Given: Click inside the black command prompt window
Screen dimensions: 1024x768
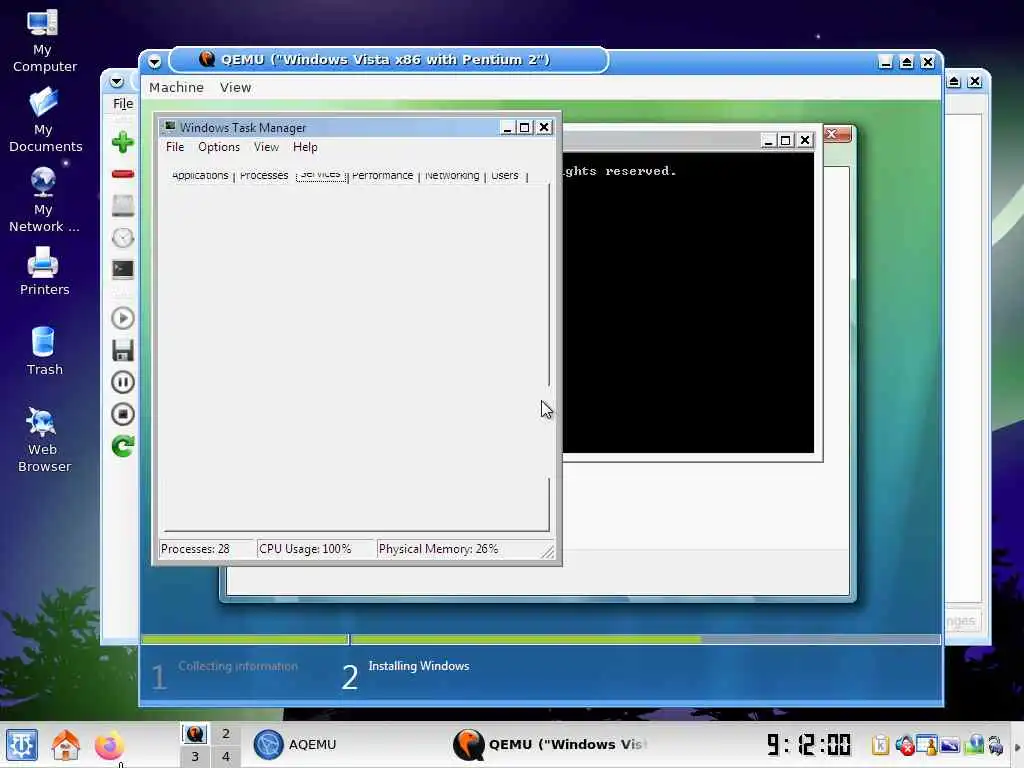Looking at the screenshot, I should [688, 302].
